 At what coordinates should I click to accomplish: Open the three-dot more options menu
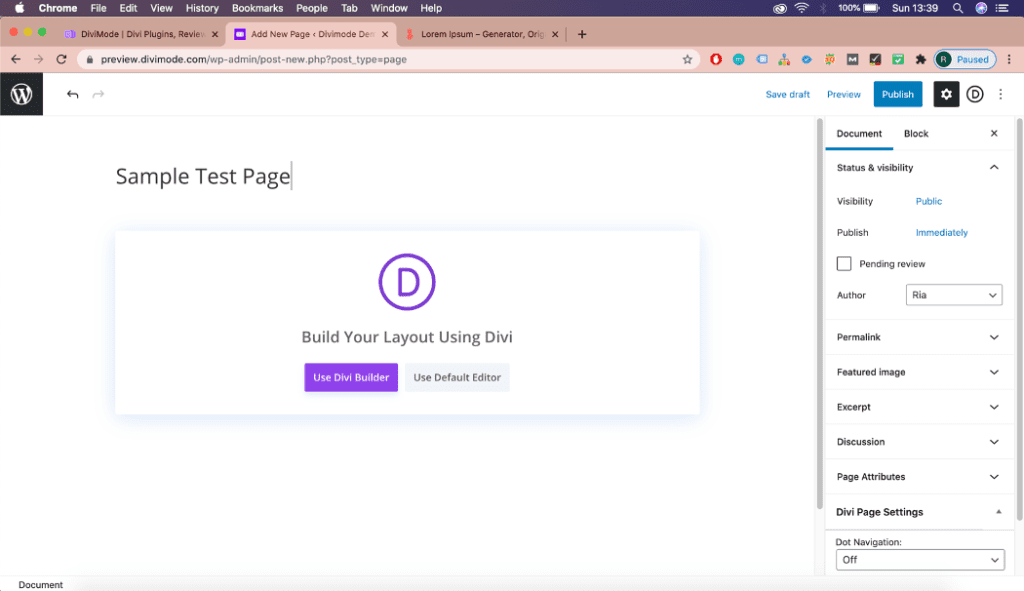coord(1001,94)
